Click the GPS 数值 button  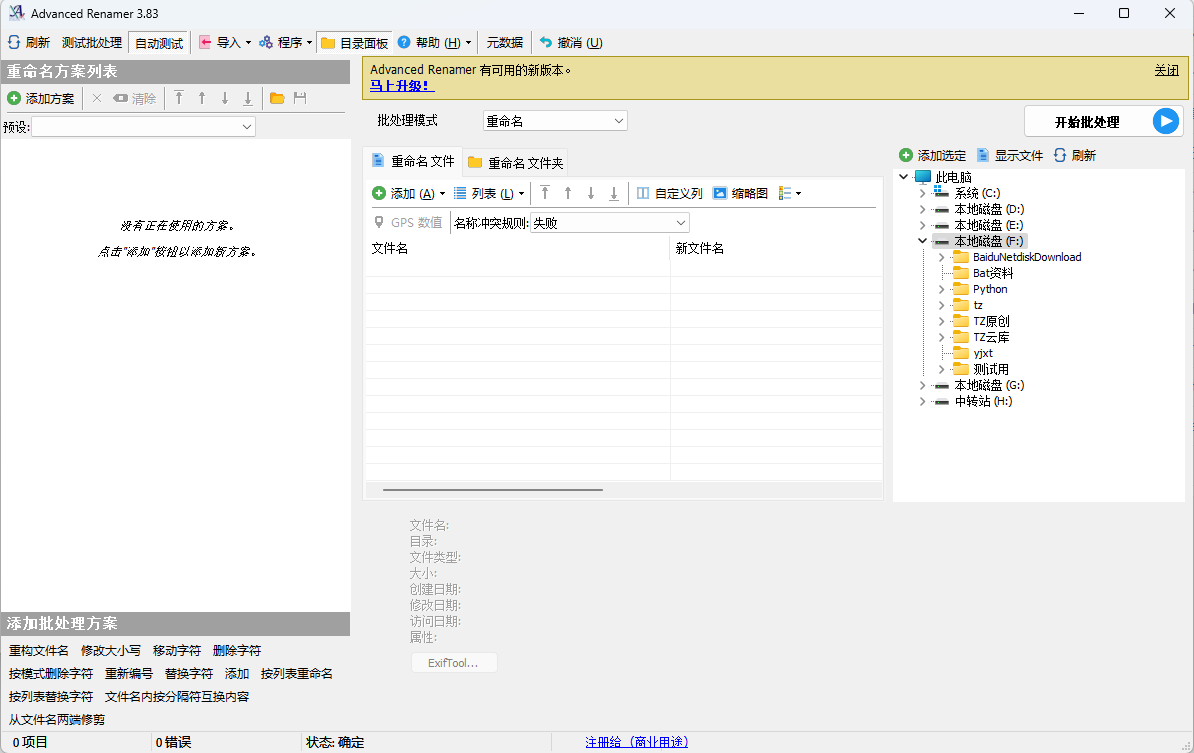(x=408, y=222)
